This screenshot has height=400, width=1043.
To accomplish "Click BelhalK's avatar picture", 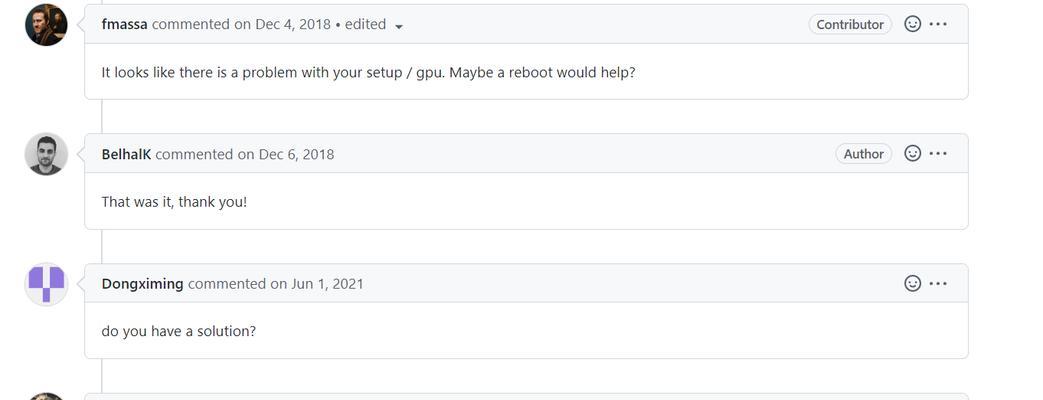I will tap(47, 154).
